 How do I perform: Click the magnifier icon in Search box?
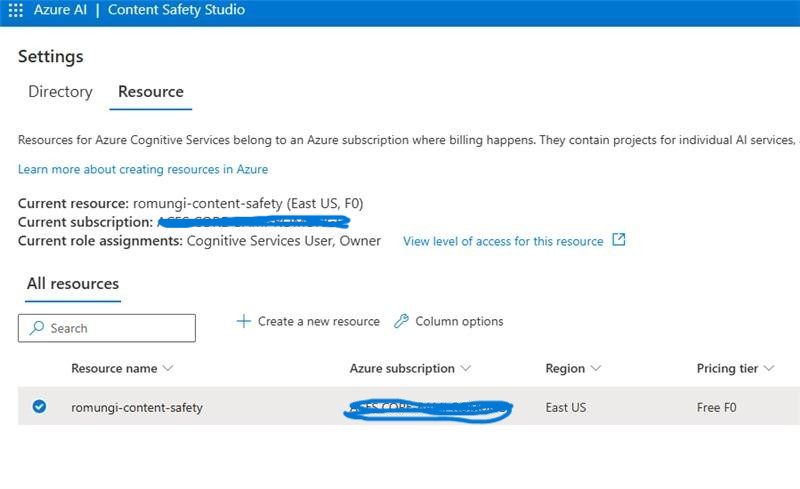[37, 328]
